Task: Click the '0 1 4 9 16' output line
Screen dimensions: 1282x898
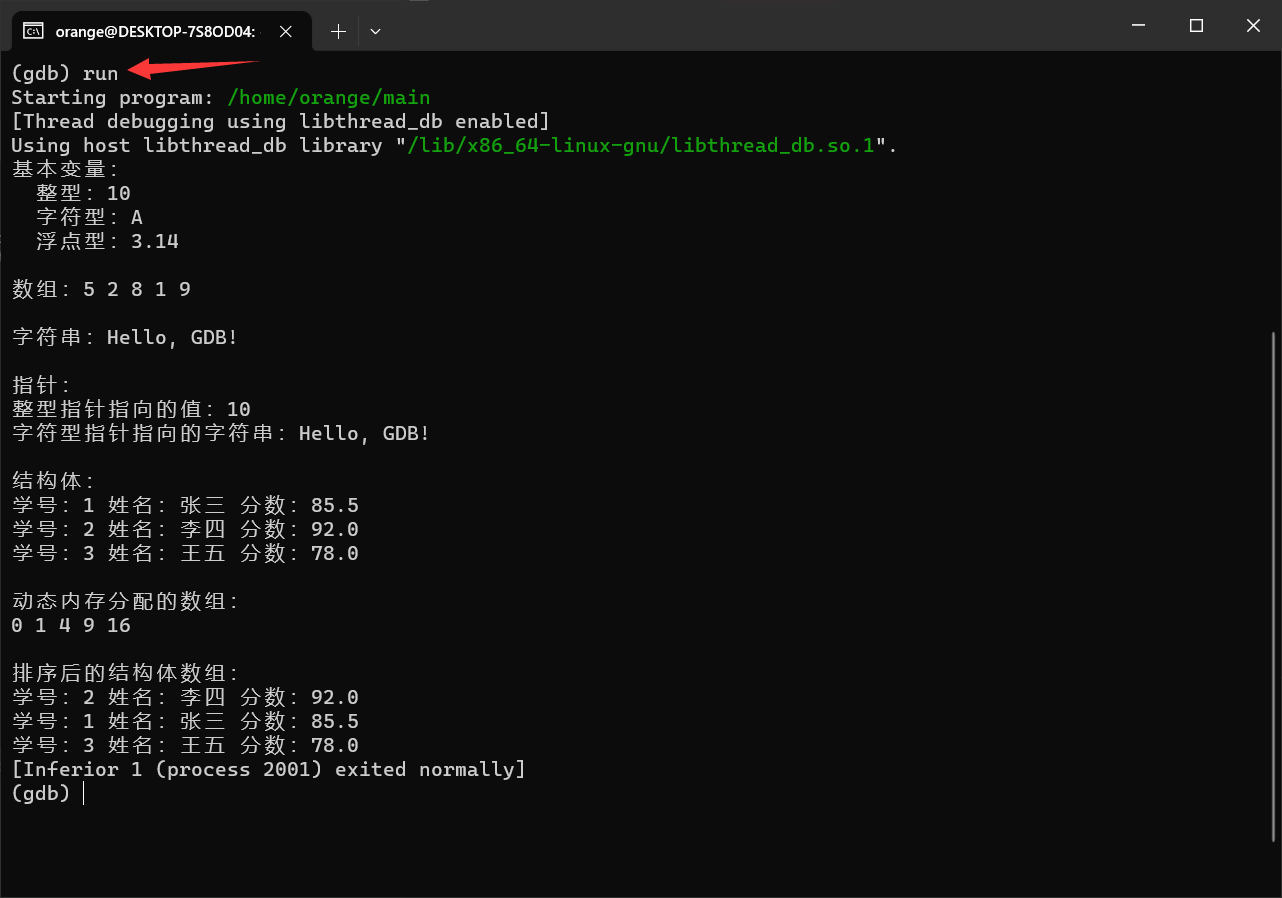Action: click(71, 626)
